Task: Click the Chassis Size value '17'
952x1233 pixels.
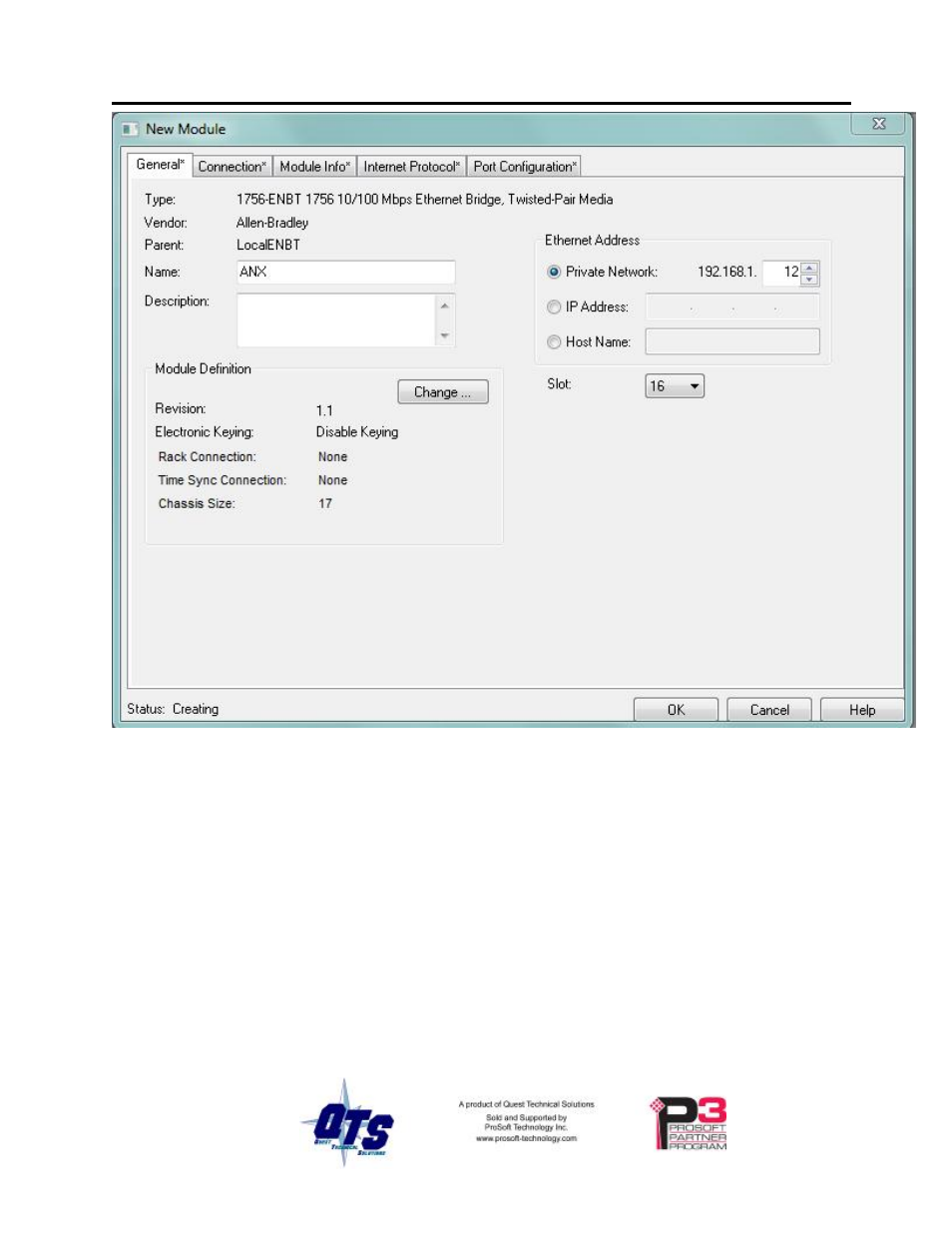Action: click(325, 503)
